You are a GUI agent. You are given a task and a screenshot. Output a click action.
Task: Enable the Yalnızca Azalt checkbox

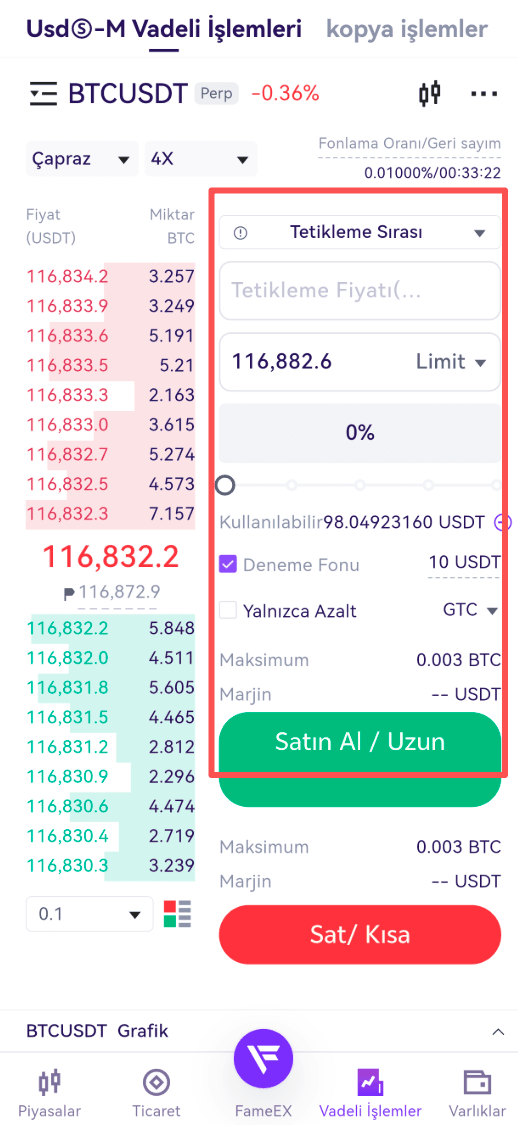228,611
